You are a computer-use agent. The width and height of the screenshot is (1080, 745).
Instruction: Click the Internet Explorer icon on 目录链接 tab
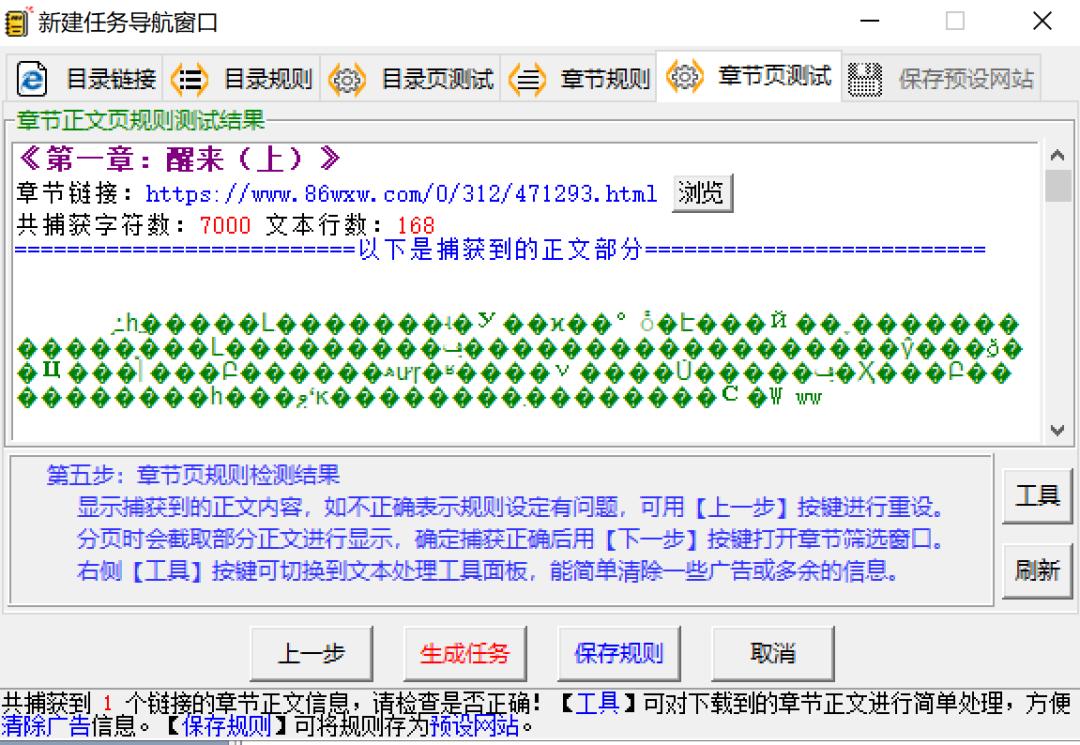[x=31, y=79]
